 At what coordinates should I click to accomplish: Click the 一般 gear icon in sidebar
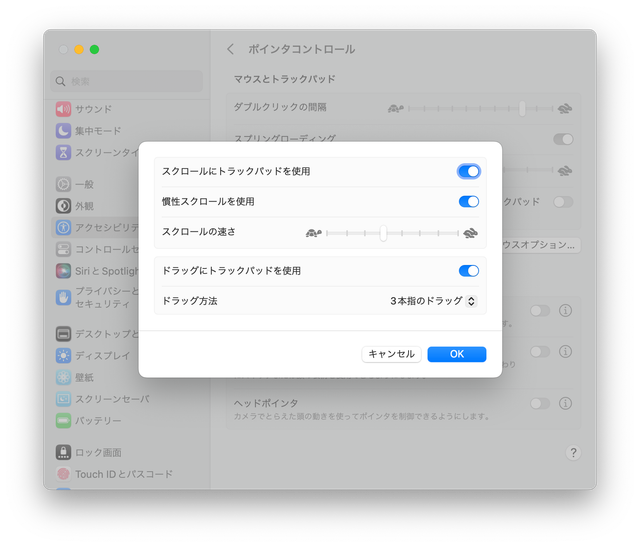pyautogui.click(x=63, y=185)
